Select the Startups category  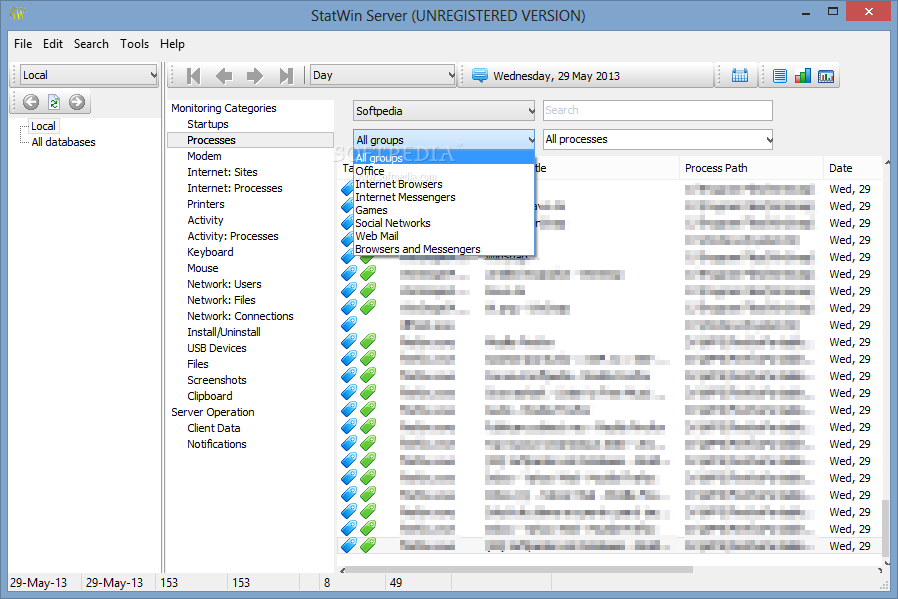click(x=208, y=124)
